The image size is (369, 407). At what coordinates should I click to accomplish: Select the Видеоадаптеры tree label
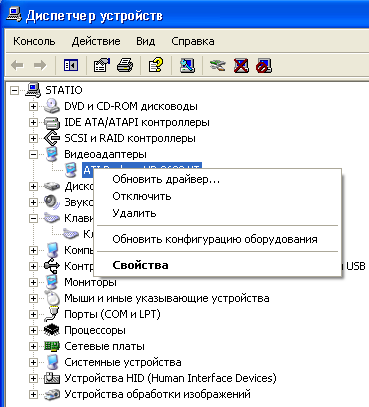pyautogui.click(x=105, y=154)
